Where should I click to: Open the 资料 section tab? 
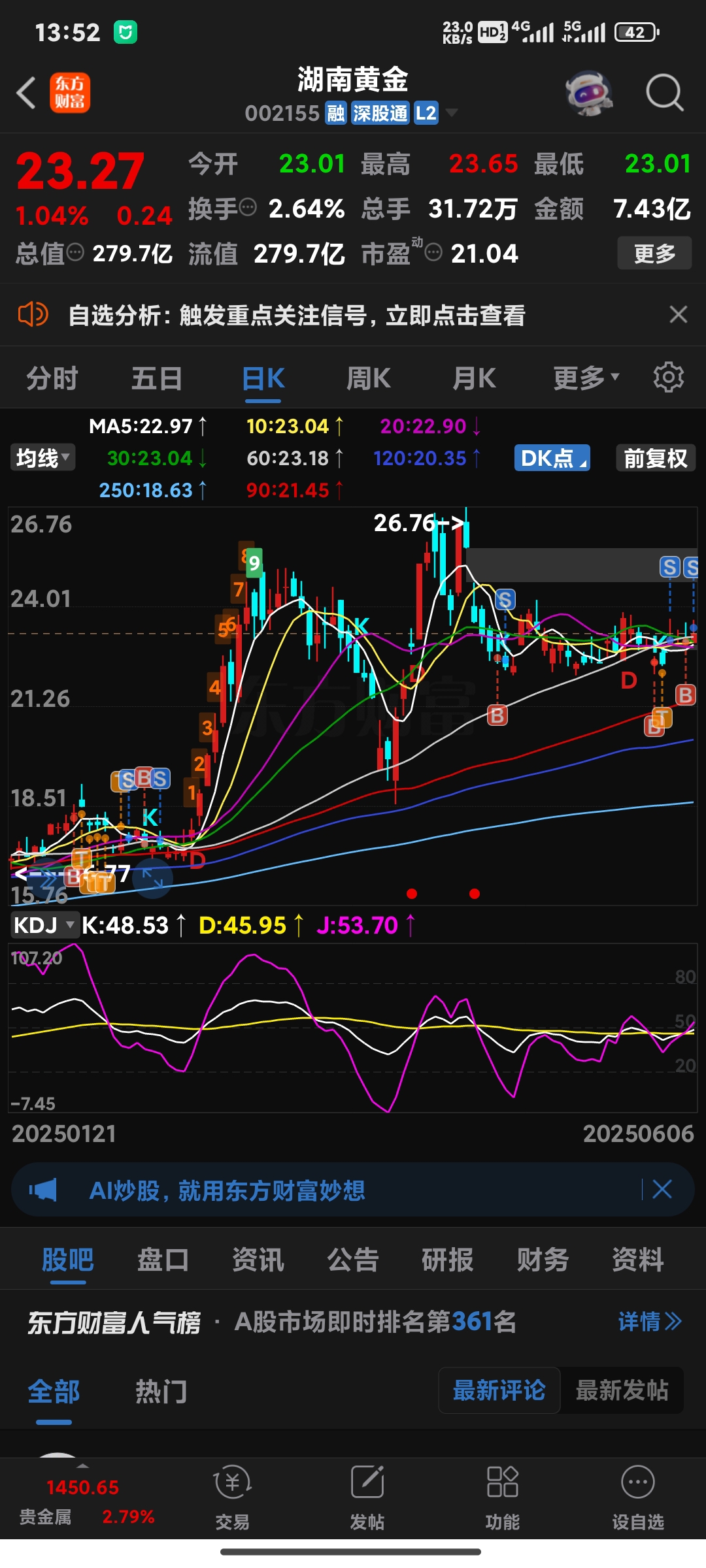click(638, 1260)
